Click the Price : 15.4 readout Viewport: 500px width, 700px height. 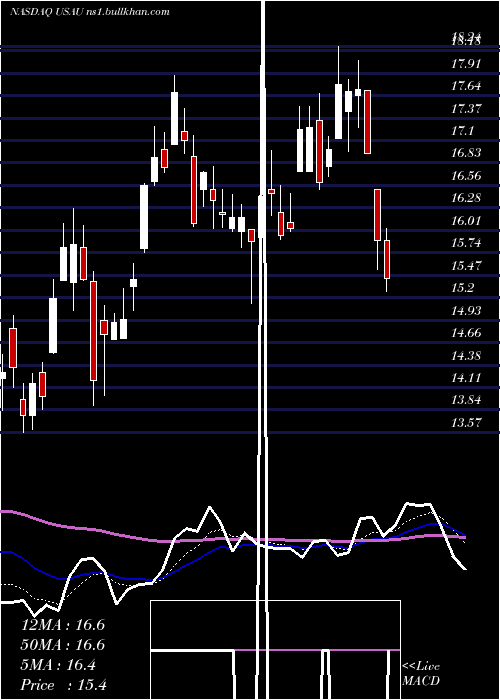[64, 685]
